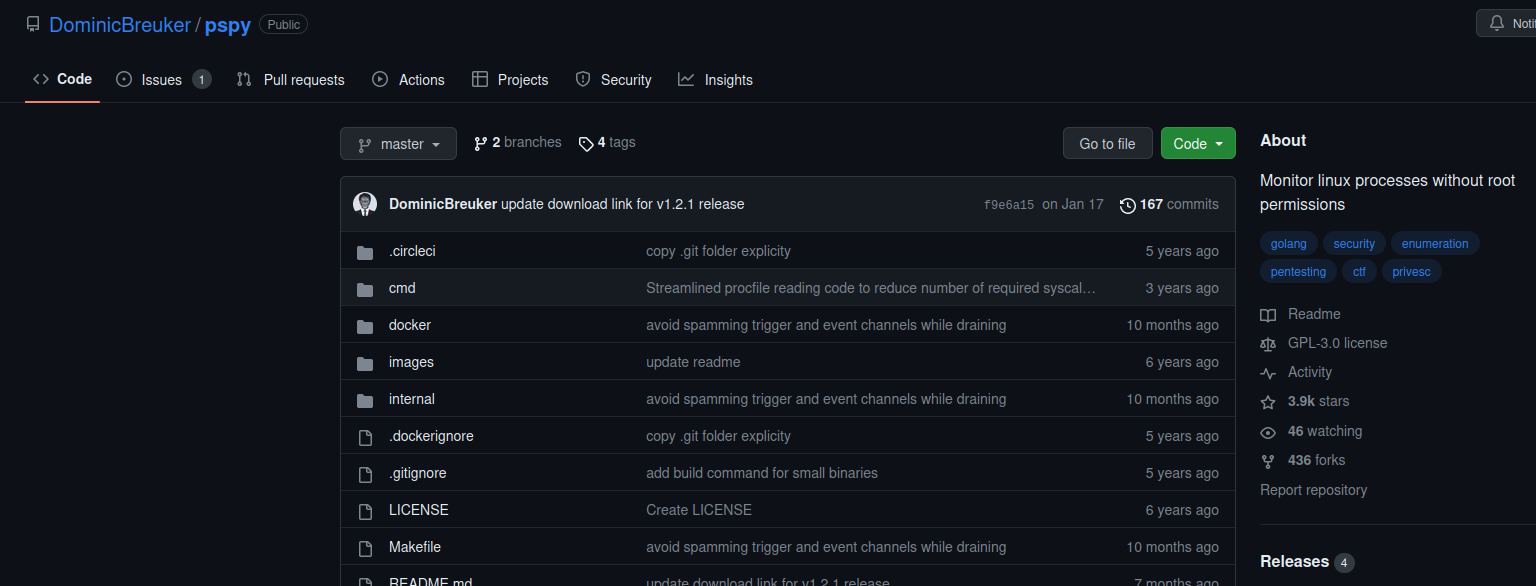The image size is (1536, 586).
Task: Click the Go to file button
Action: [x=1107, y=143]
